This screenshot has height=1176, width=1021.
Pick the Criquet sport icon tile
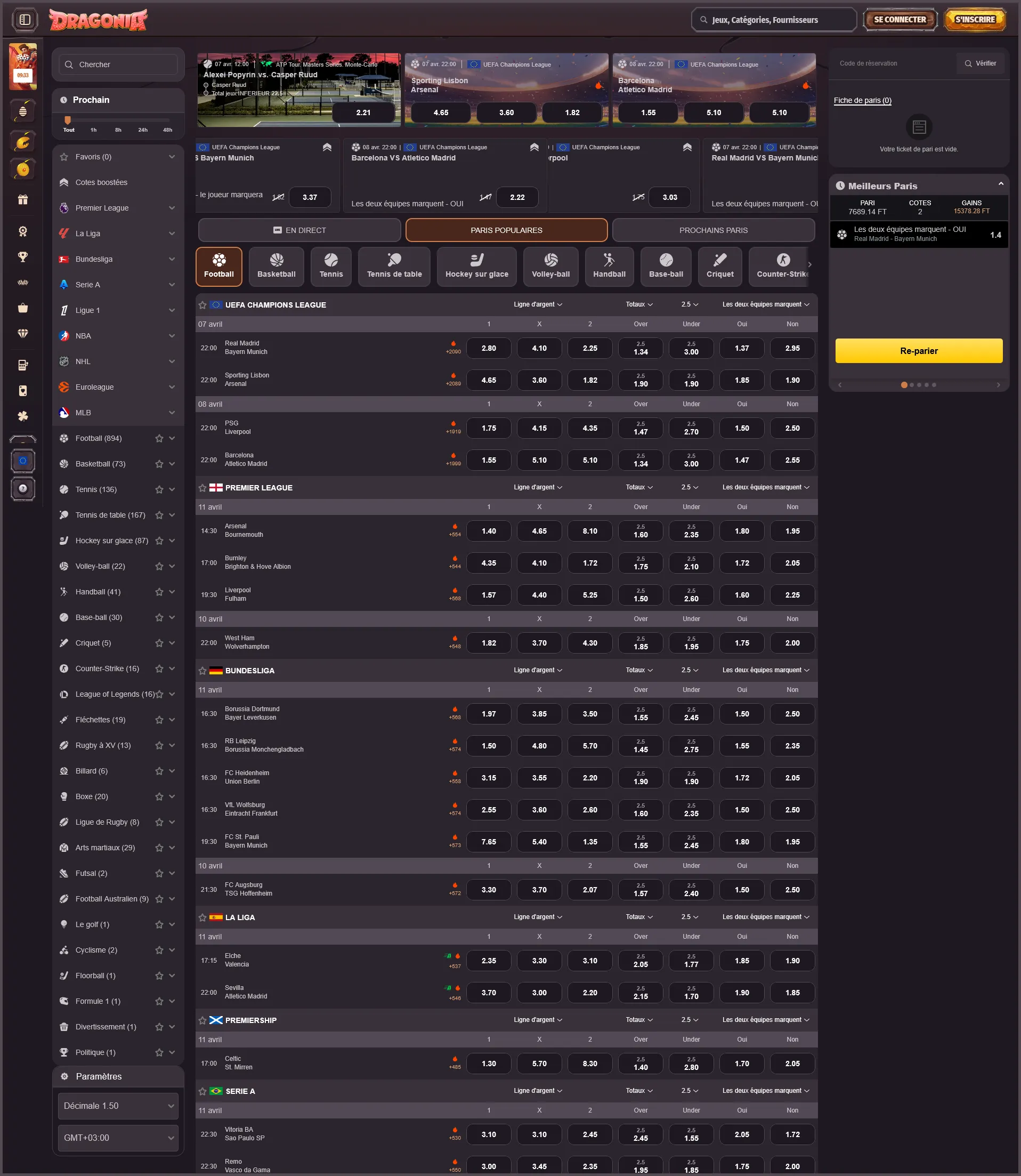coord(719,266)
